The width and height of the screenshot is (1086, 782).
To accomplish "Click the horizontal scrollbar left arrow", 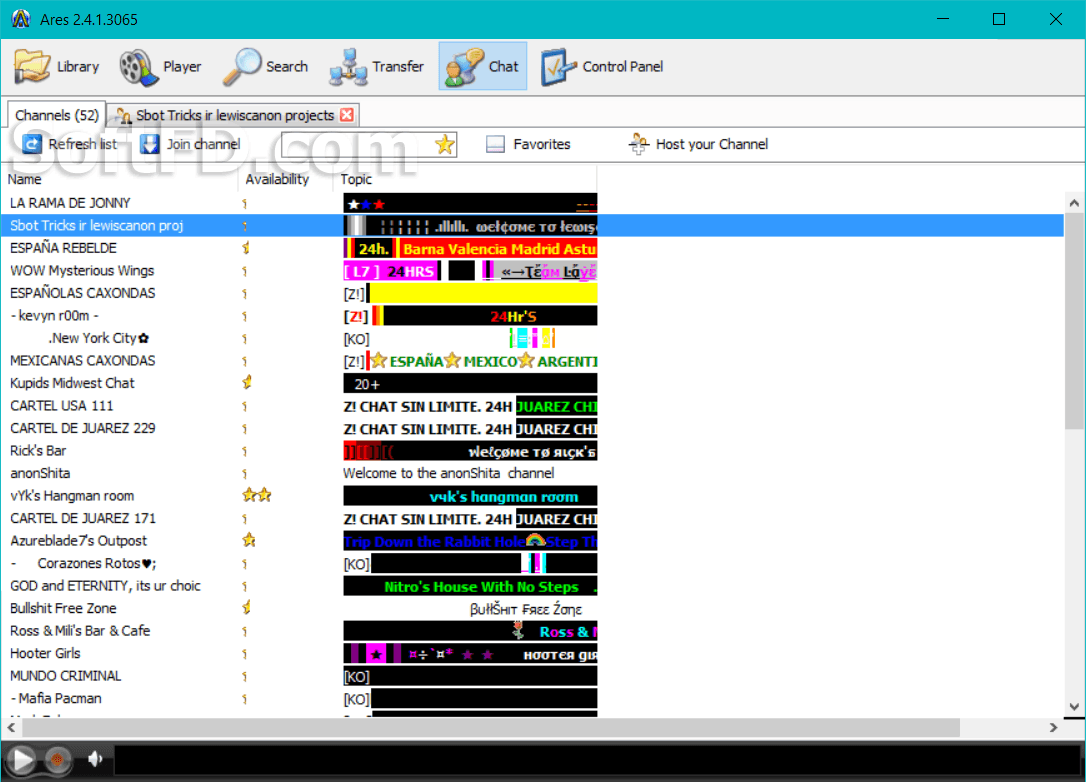I will click(11, 727).
